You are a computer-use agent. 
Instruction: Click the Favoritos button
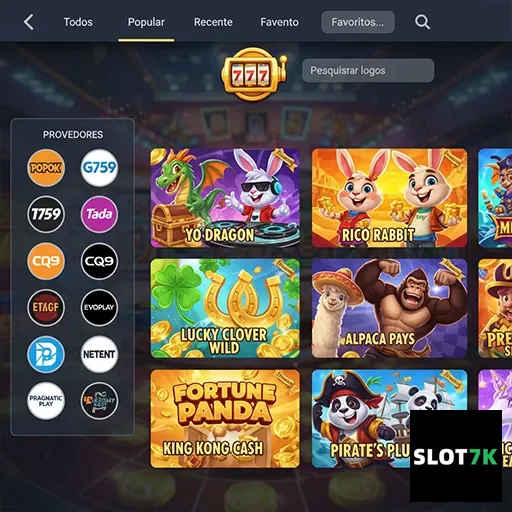358,22
